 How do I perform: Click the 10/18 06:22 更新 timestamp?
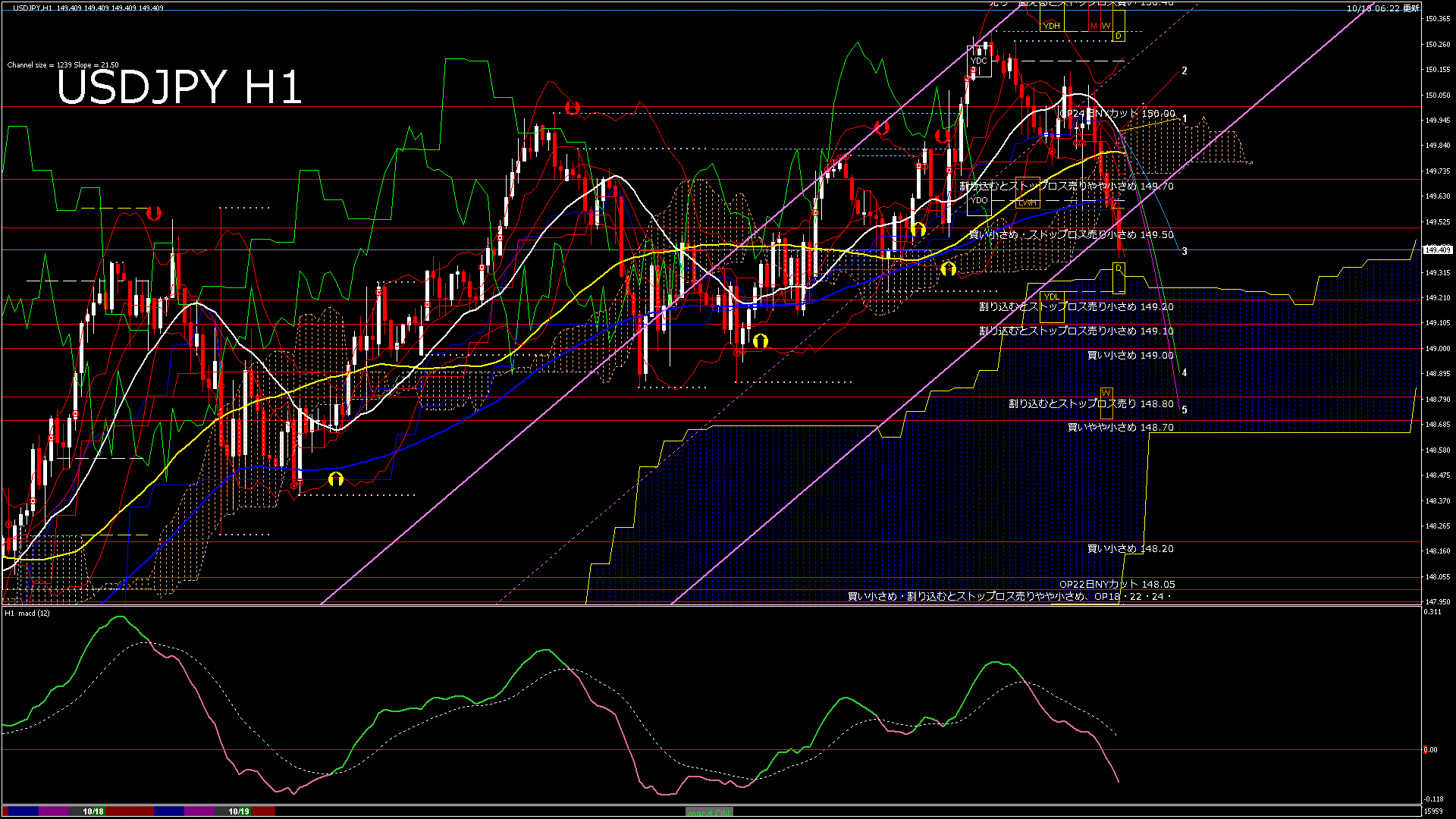tap(1383, 8)
